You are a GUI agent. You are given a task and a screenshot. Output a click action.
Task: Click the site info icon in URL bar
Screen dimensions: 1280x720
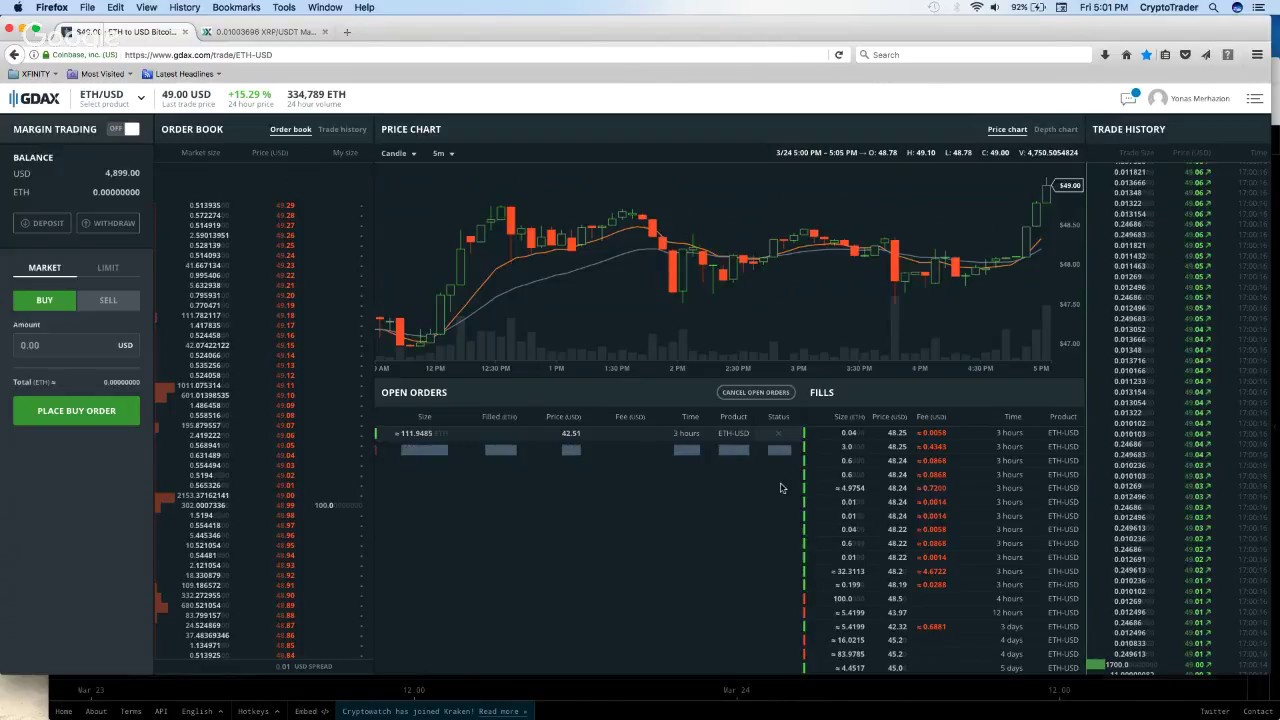(x=33, y=55)
